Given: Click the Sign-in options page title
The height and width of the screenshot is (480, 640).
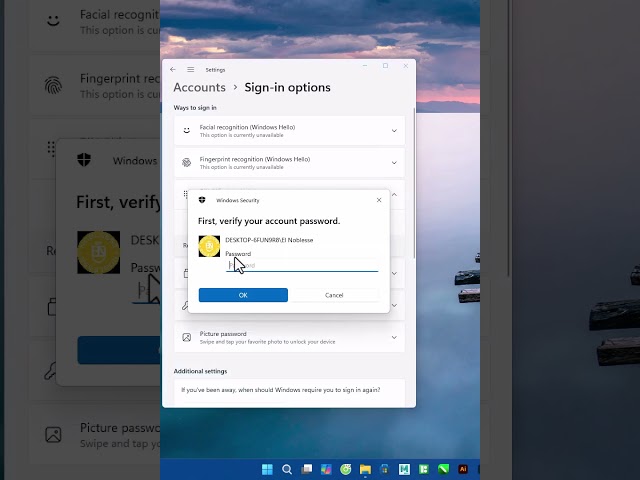Looking at the screenshot, I should 287,87.
